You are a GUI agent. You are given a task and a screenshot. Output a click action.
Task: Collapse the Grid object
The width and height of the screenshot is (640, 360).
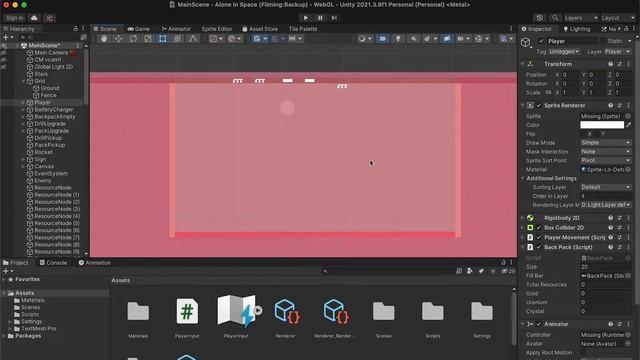coord(23,81)
